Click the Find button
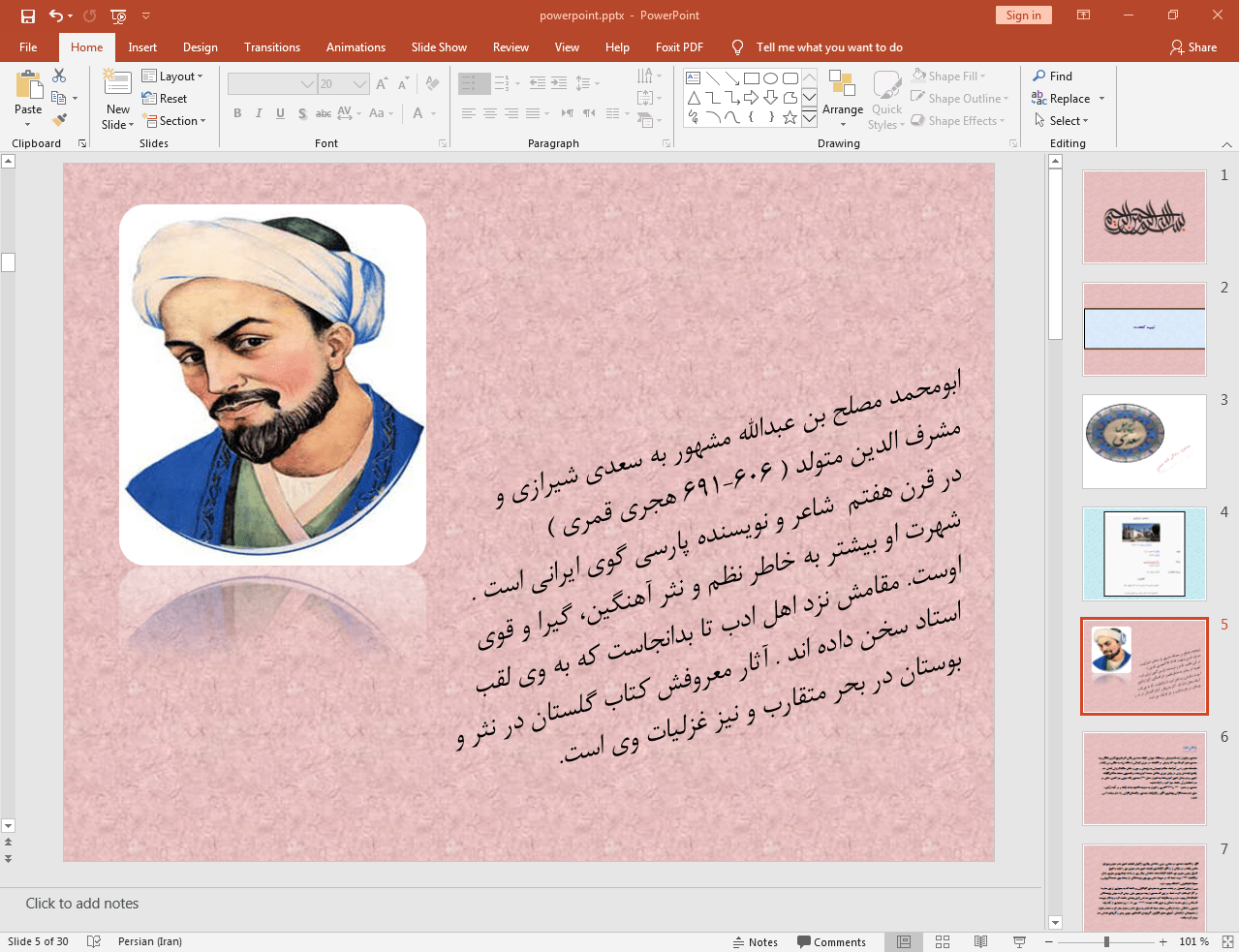1239x952 pixels. tap(1052, 76)
